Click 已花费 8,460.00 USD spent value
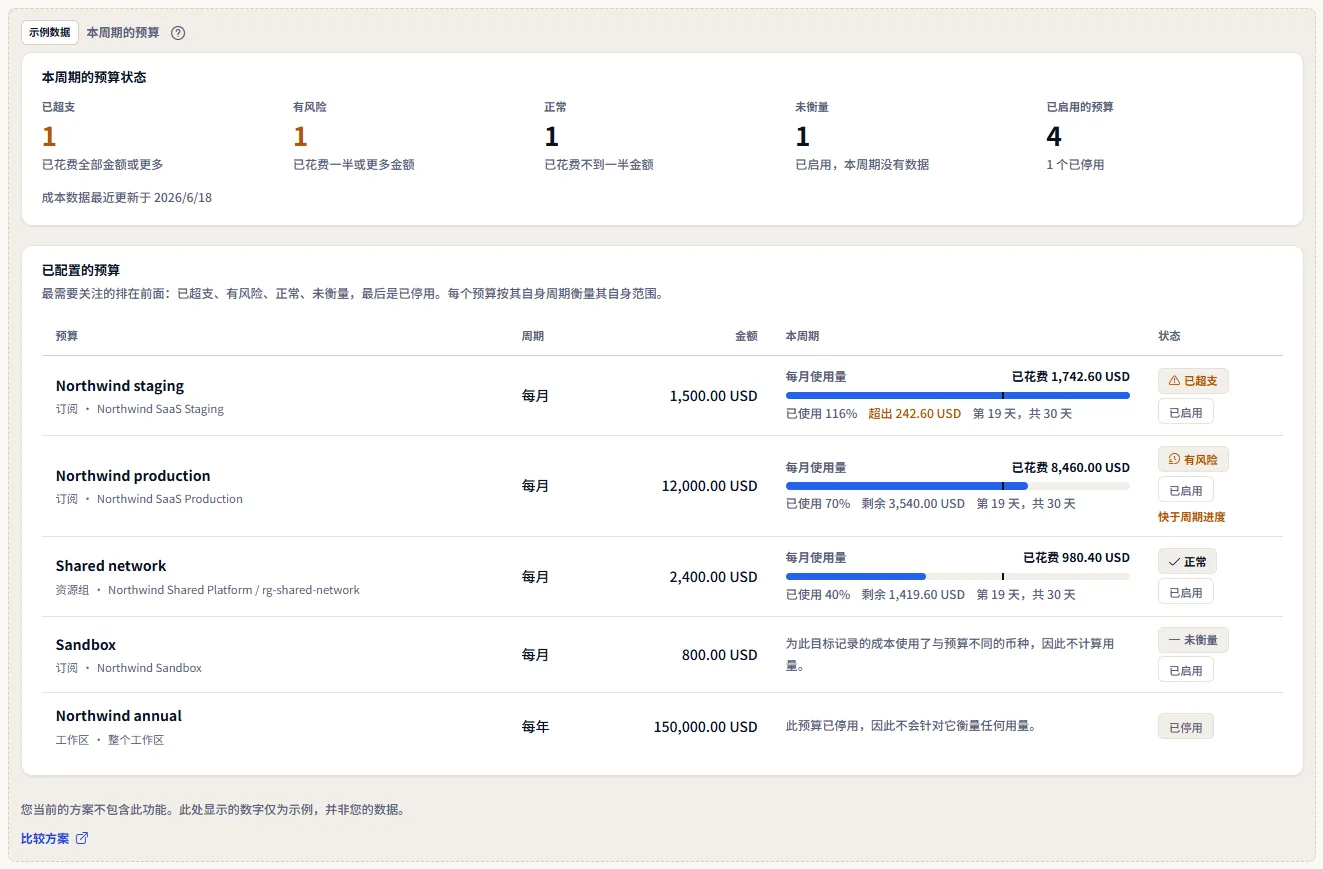Screen dimensions: 1323x869 1071,467
